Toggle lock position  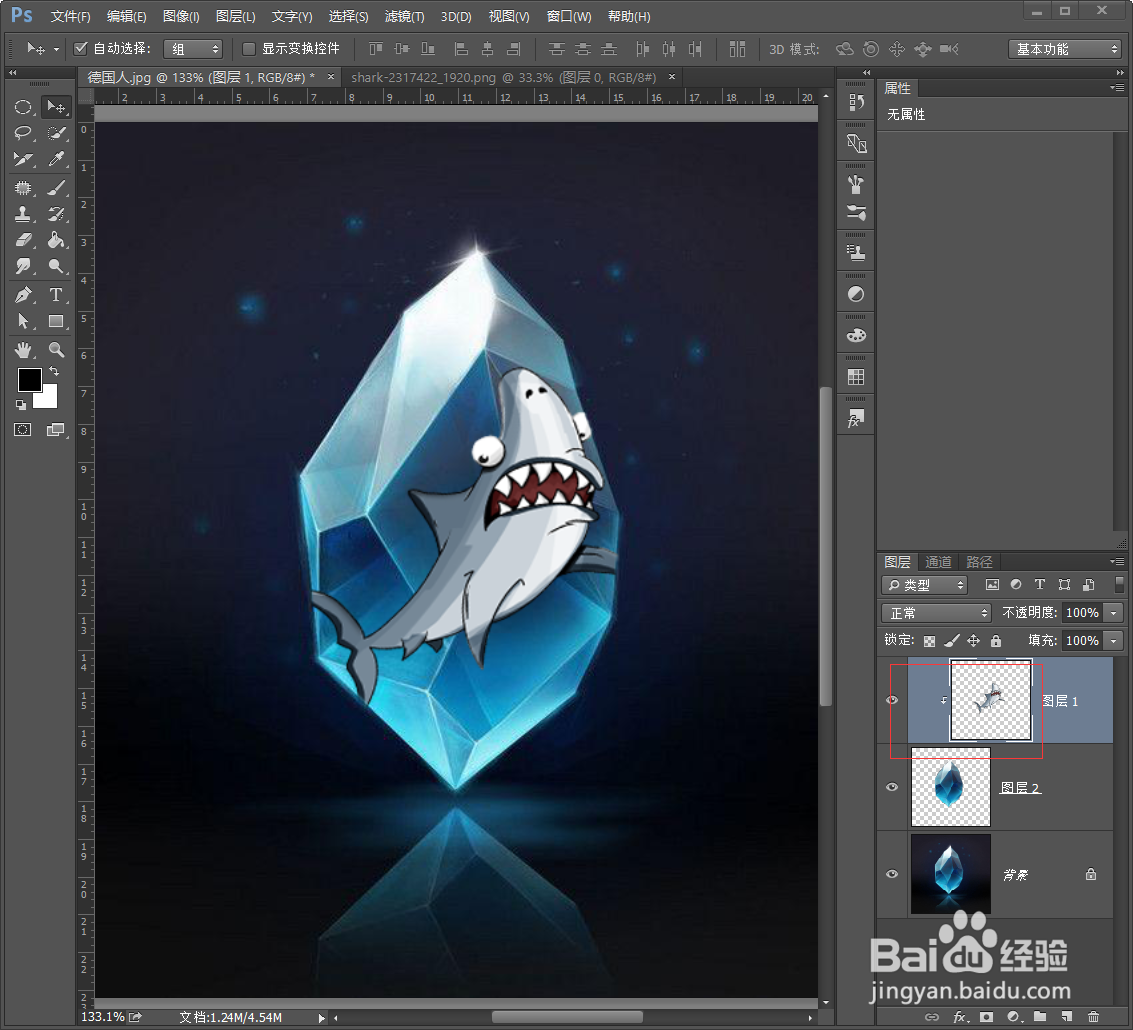pyautogui.click(x=973, y=640)
